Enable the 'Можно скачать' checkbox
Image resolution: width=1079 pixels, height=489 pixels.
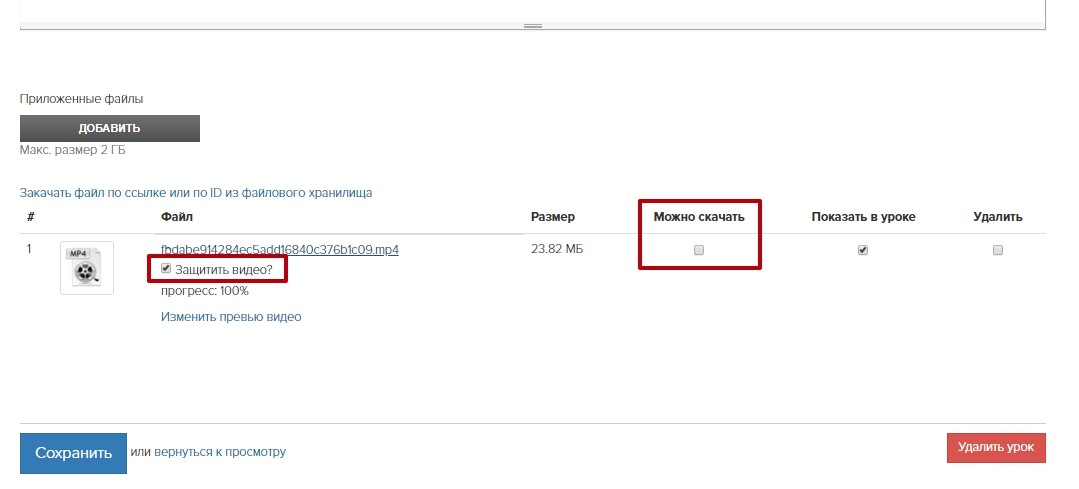pos(699,250)
